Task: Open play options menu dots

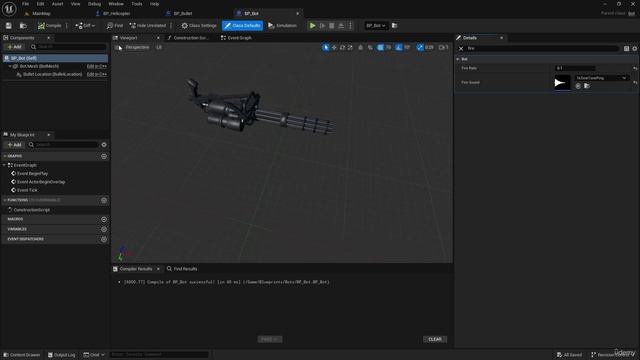Action: [x=350, y=26]
